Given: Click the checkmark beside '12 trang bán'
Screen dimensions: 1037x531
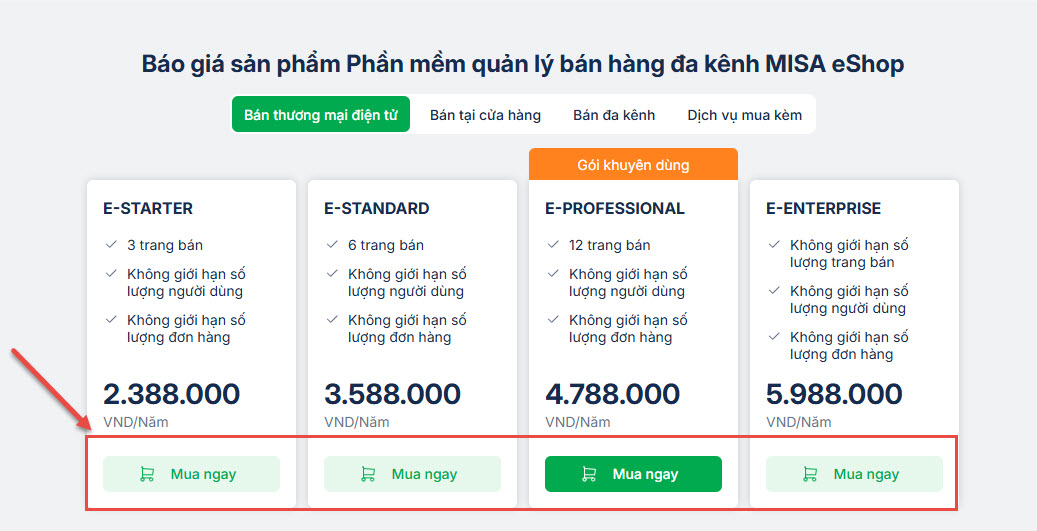Looking at the screenshot, I should click(x=553, y=245).
